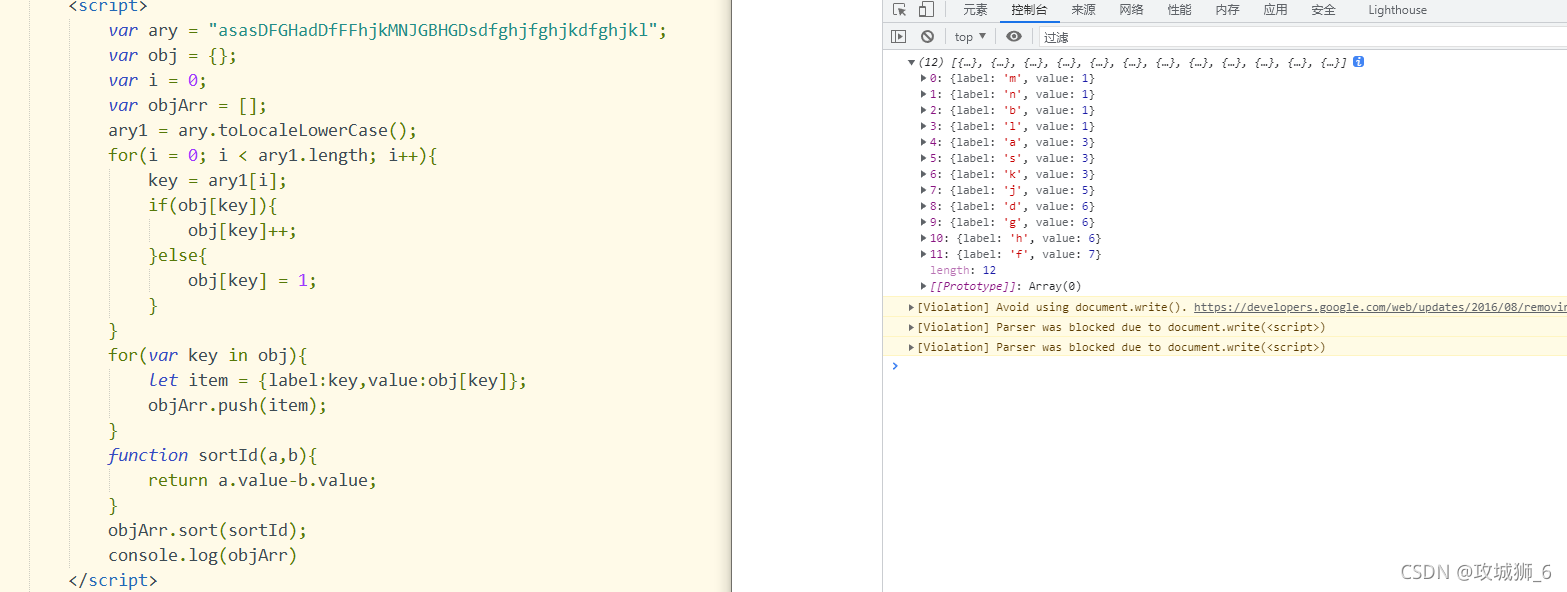
Task: Switch to the 元素 tab
Action: [975, 10]
